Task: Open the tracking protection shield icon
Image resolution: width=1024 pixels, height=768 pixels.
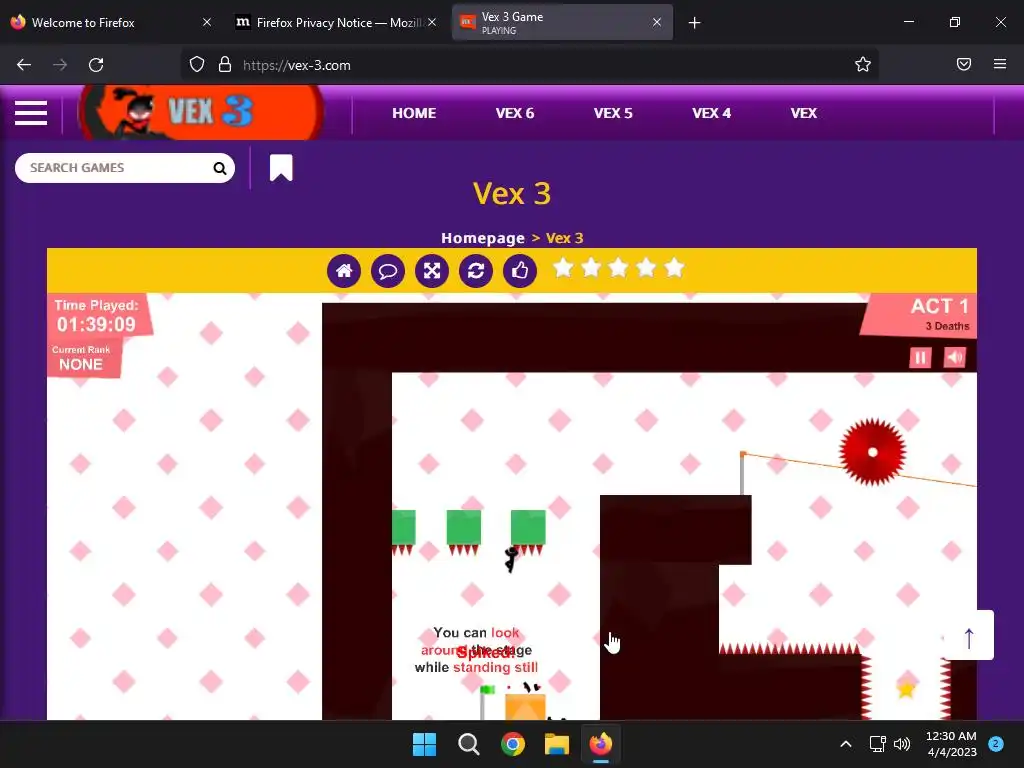Action: (197, 65)
